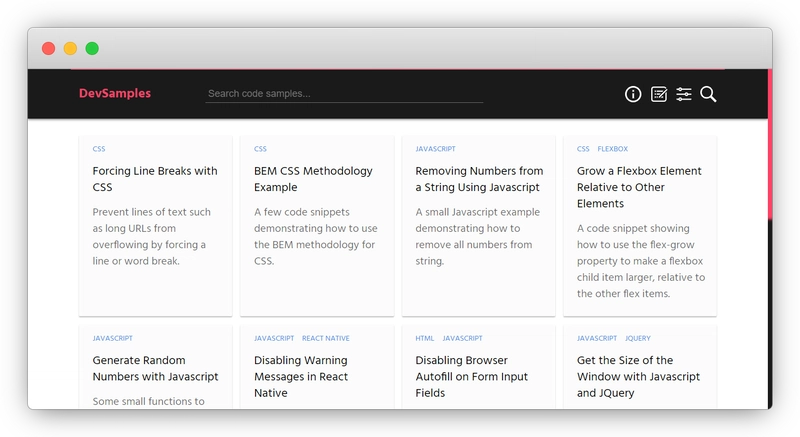
Task: Focus the 'Search code samples...' field
Action: [x=344, y=94]
